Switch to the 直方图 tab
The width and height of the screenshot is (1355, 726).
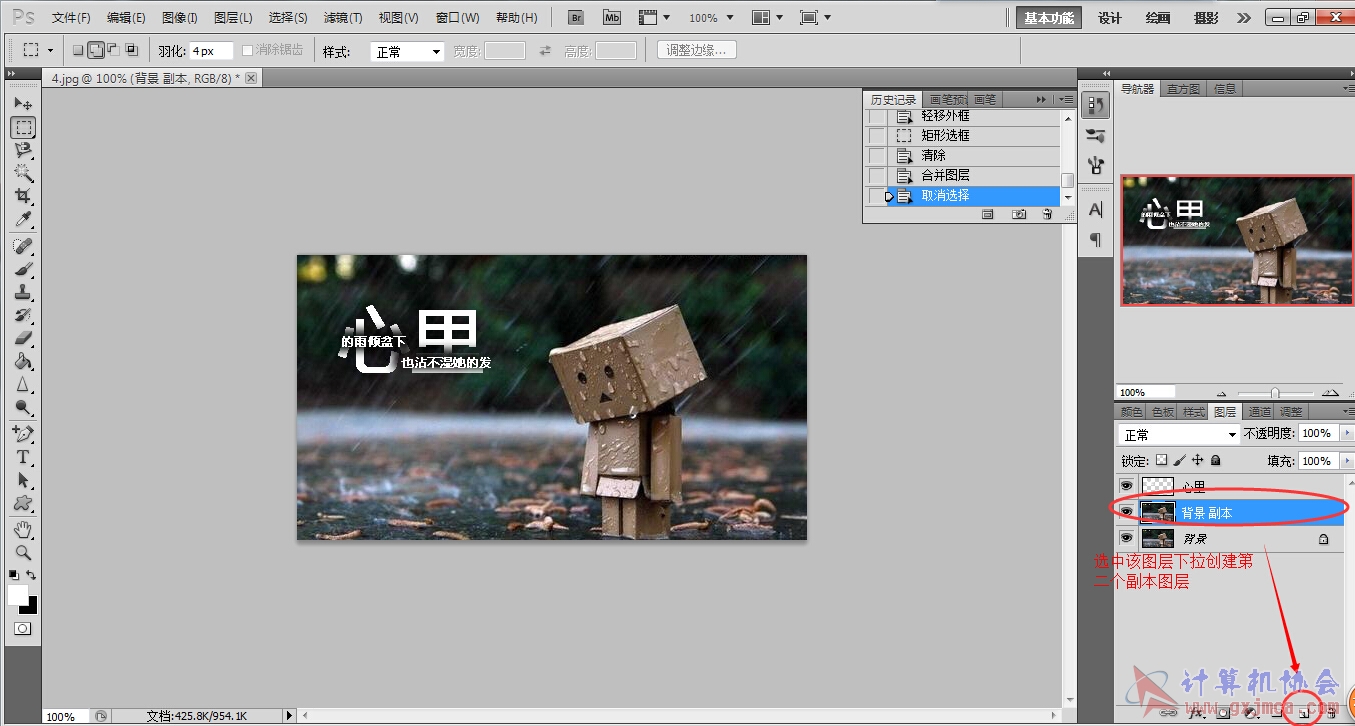pyautogui.click(x=1183, y=89)
